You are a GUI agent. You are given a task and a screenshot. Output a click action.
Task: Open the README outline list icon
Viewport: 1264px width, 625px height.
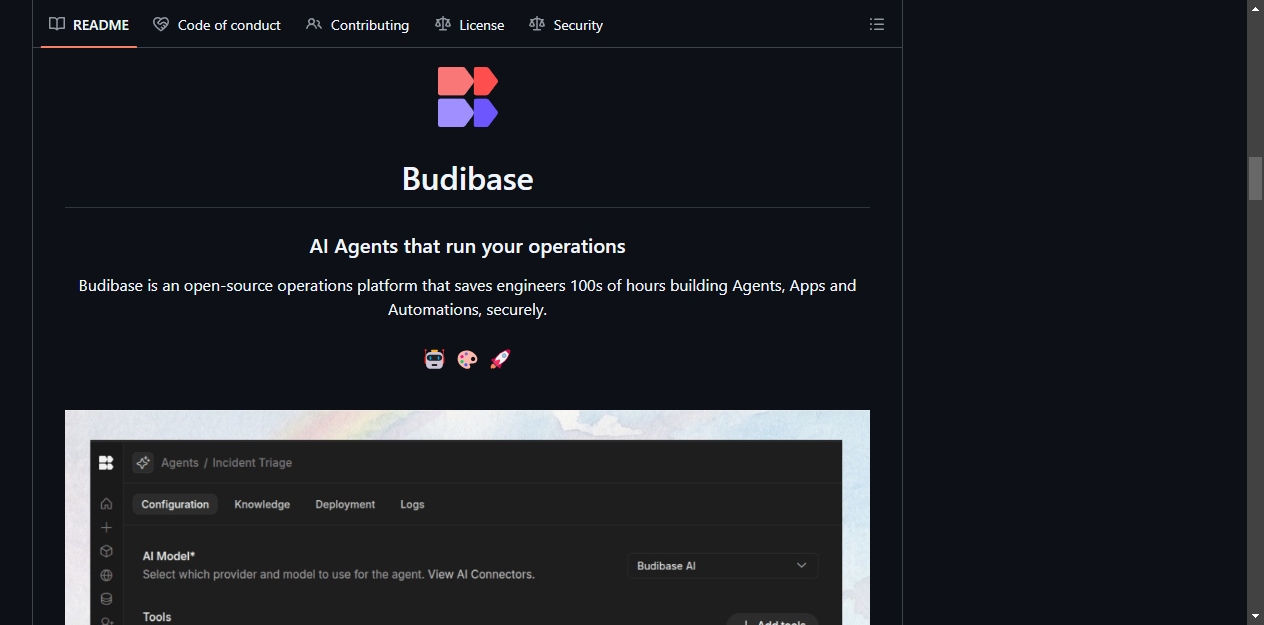[877, 24]
